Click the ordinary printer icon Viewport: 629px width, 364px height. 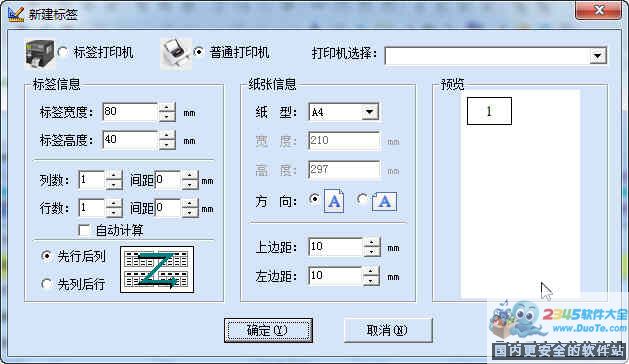176,53
